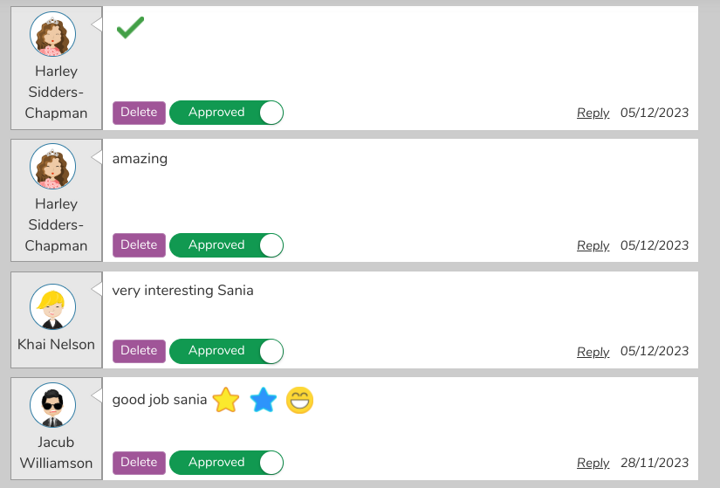The image size is (720, 488).
Task: Click the blue star emoji in Jacub's comment
Action: [263, 400]
